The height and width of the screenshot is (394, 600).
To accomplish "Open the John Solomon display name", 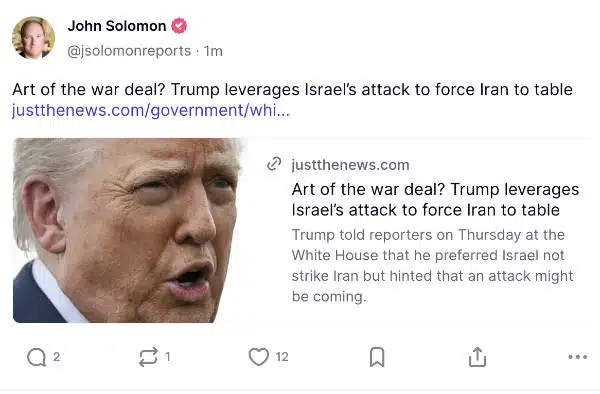I will [x=117, y=26].
